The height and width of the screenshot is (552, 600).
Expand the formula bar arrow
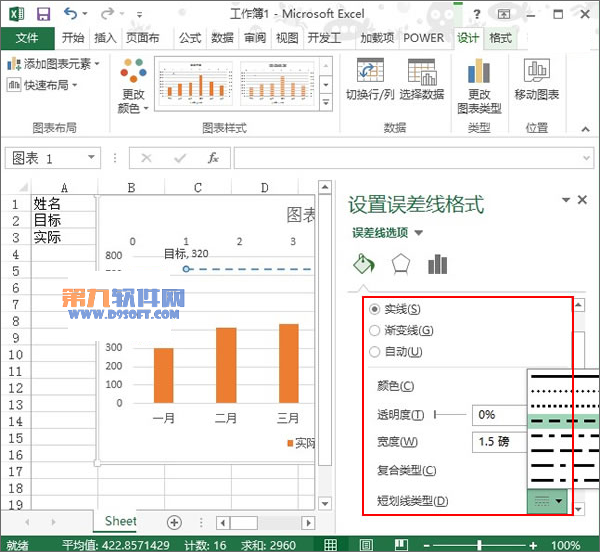click(586, 158)
